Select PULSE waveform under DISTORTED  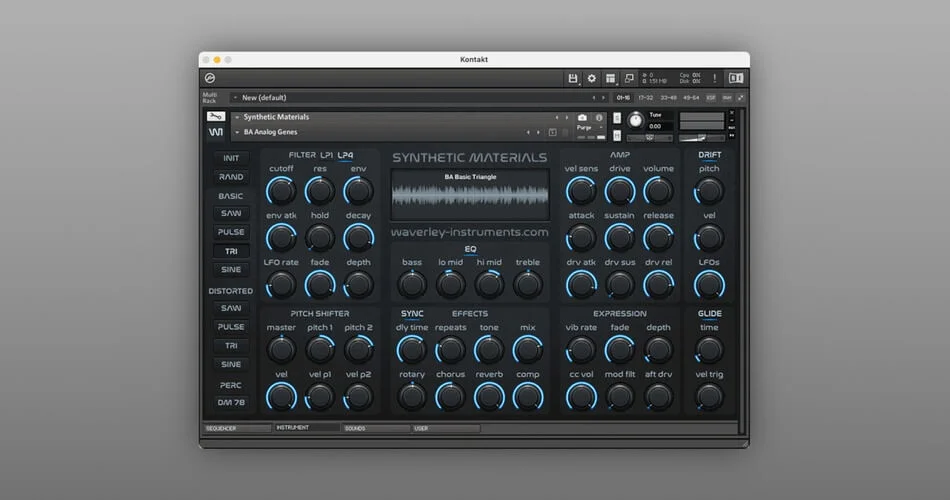[231, 327]
